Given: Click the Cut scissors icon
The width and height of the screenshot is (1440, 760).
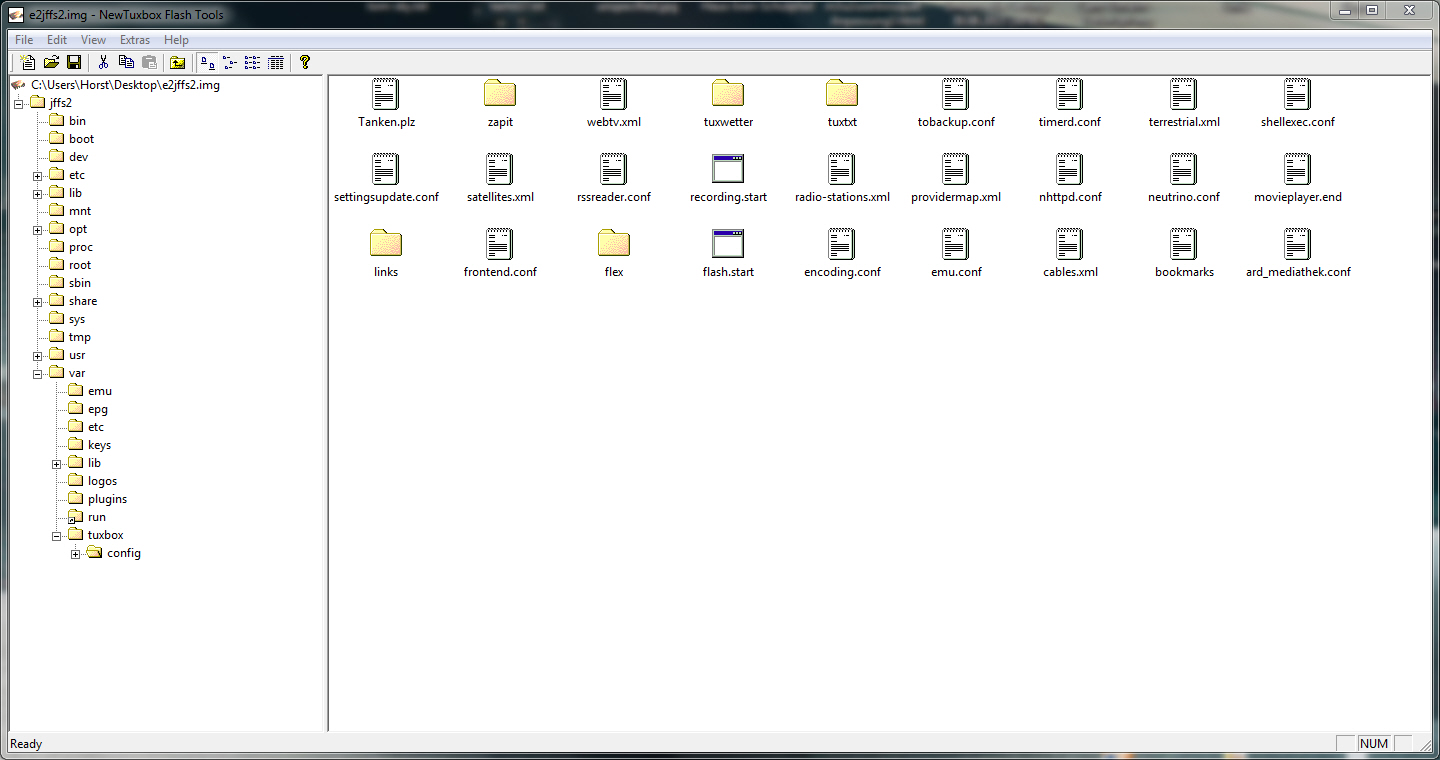Looking at the screenshot, I should click(103, 63).
